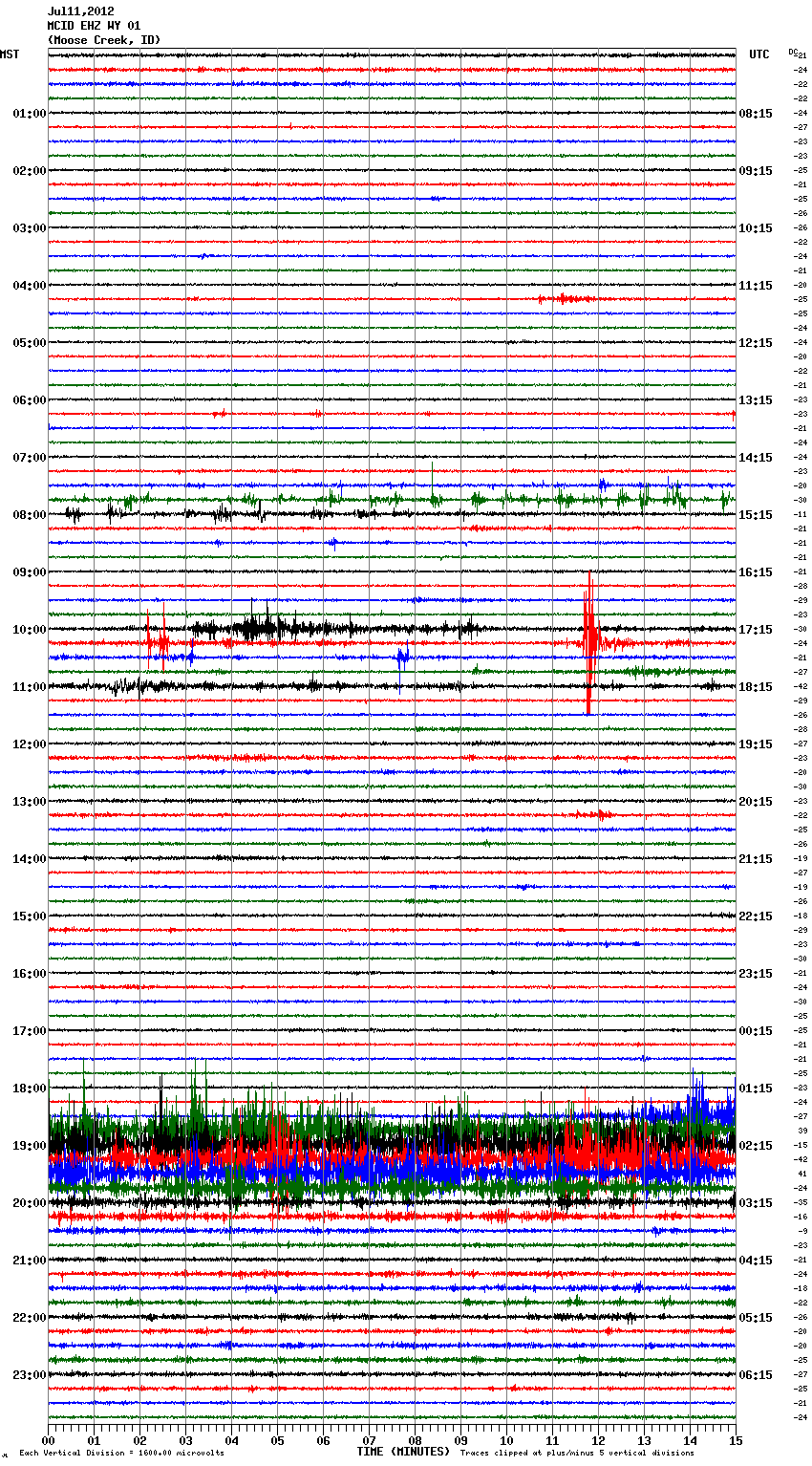Click the UTC time label "17:15"
This screenshot has width=812, height=1466.
(756, 630)
